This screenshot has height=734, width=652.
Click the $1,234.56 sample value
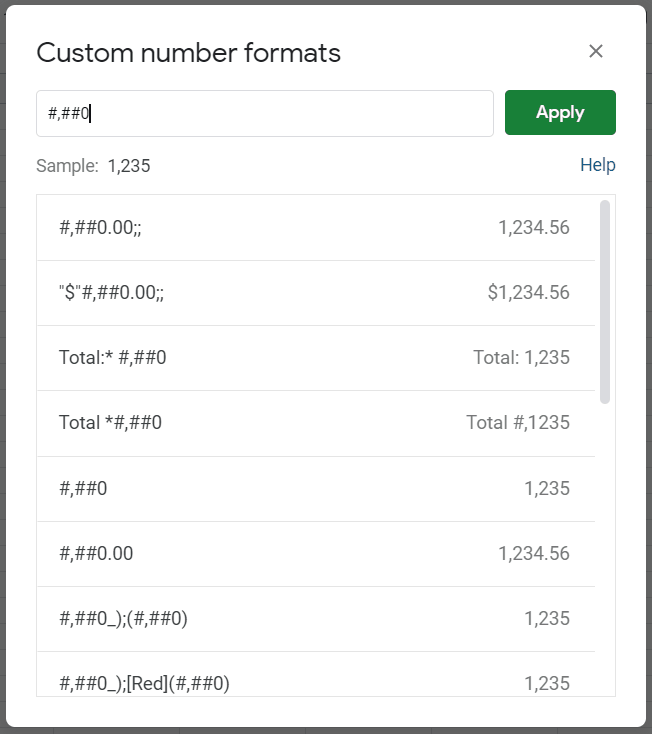528,293
